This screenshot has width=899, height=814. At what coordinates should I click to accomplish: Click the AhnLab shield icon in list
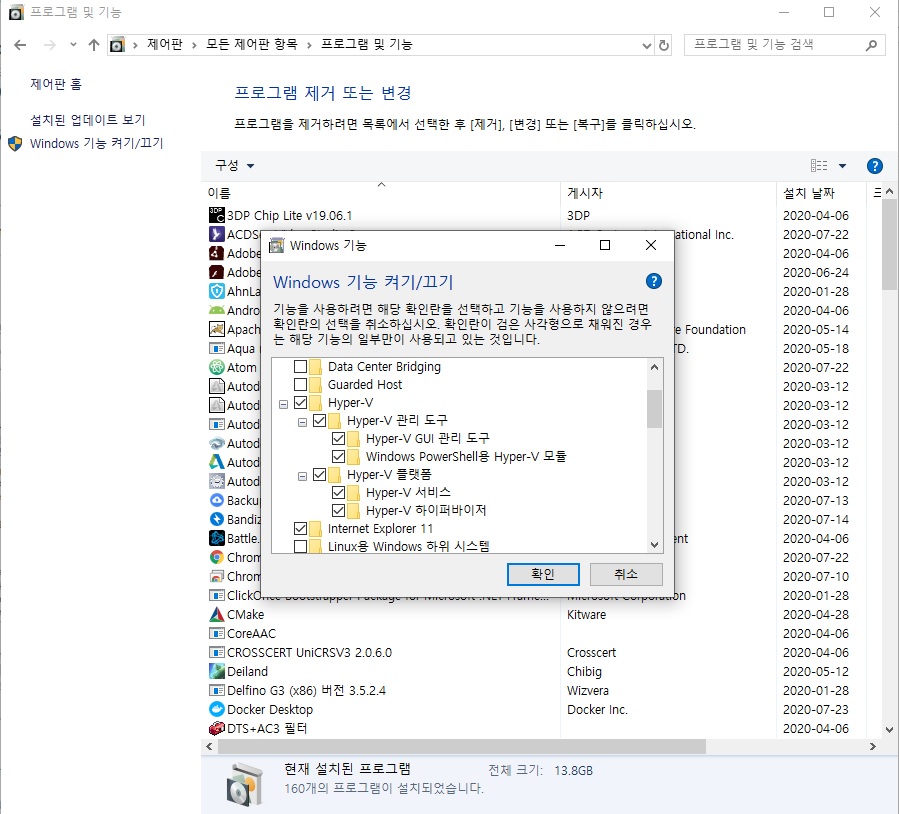click(216, 291)
